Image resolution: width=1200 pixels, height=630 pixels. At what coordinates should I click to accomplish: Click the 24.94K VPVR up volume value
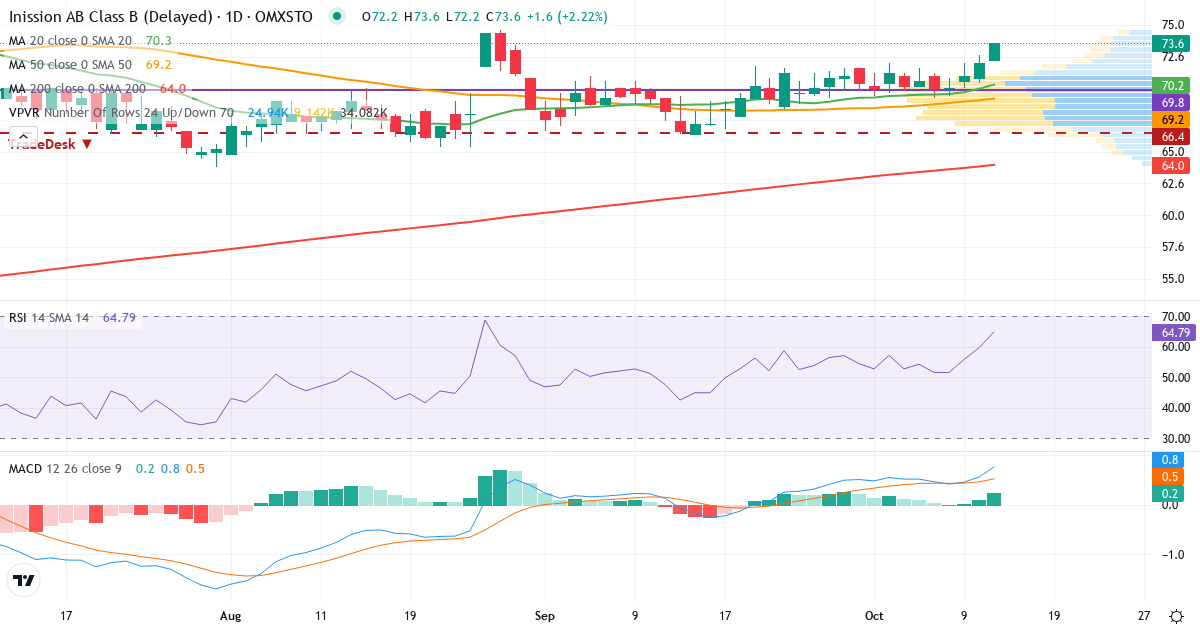point(268,113)
